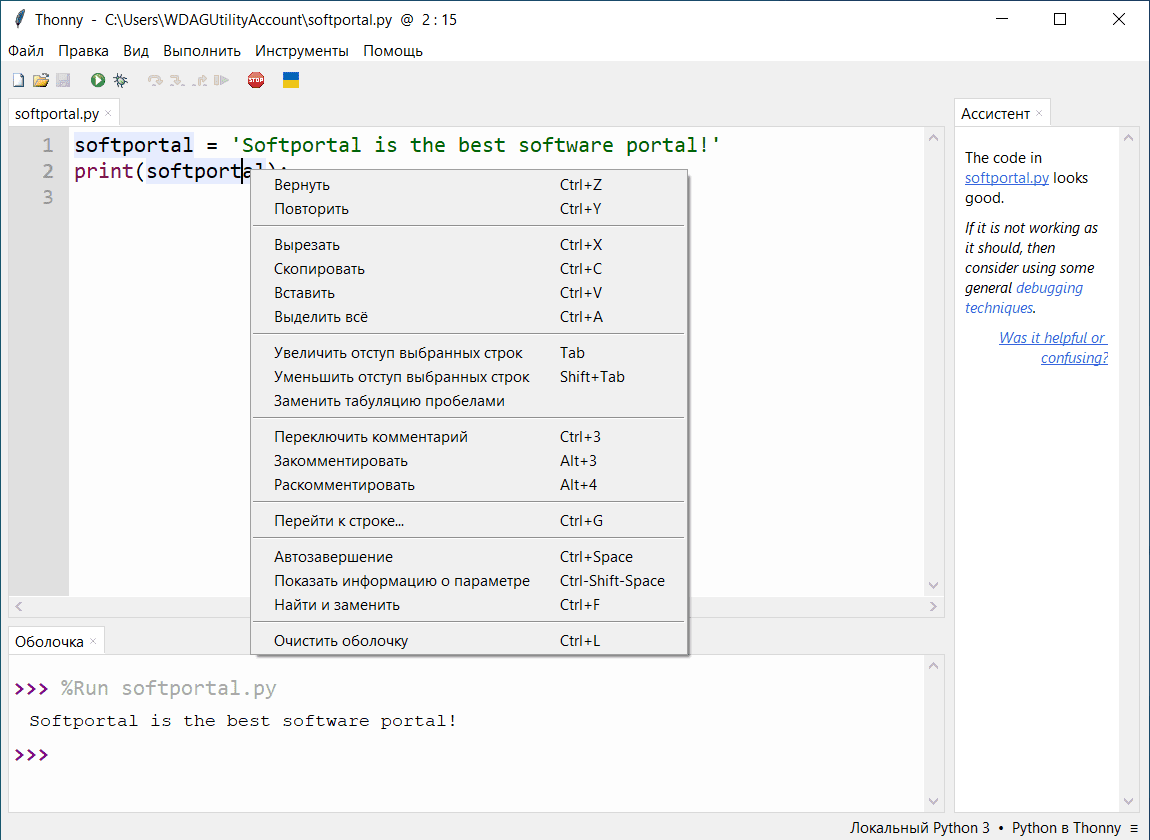Click the New file icon in toolbar
This screenshot has width=1150, height=840.
point(18,80)
